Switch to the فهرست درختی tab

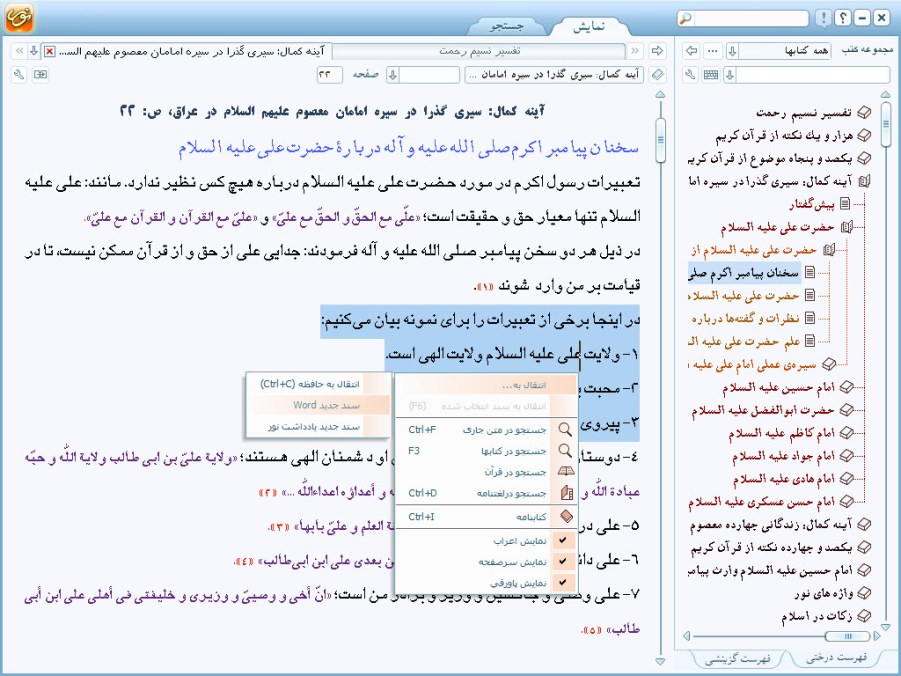tap(837, 658)
